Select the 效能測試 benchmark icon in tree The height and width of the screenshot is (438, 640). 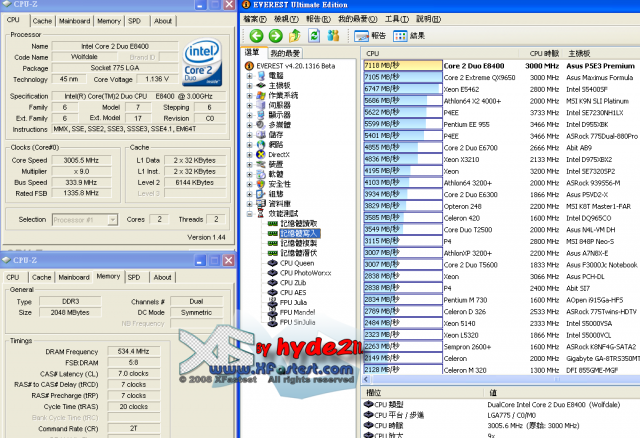[261, 213]
